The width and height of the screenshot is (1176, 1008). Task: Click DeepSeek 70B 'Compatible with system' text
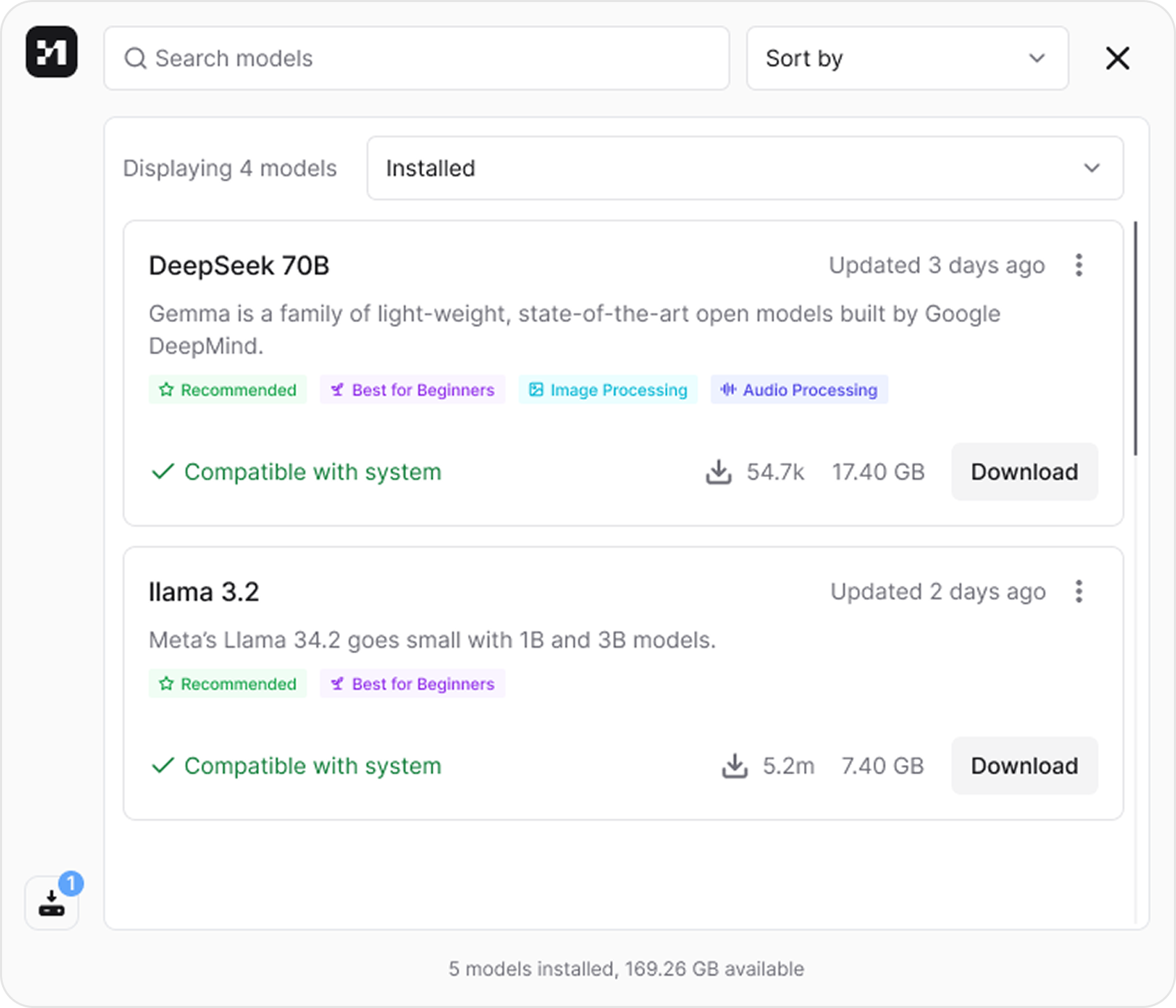[x=312, y=472]
